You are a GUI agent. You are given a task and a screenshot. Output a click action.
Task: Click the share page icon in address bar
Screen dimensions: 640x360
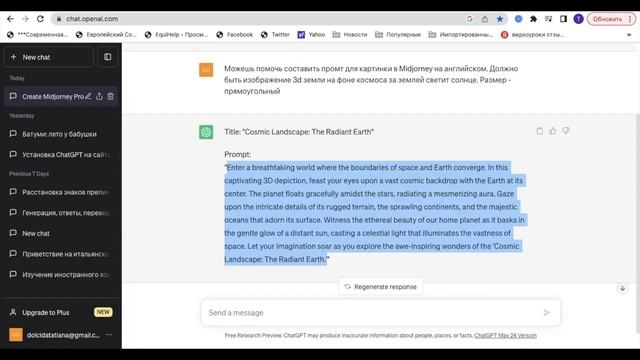pos(484,19)
